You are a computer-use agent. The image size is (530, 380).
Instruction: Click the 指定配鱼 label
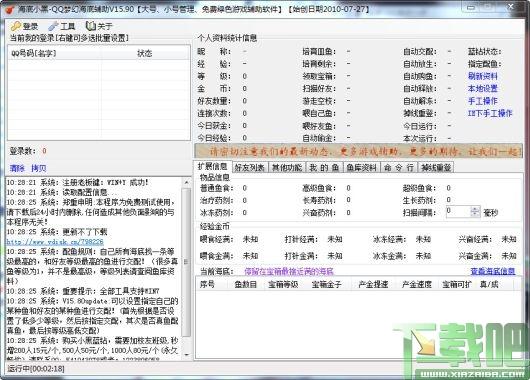click(x=484, y=64)
